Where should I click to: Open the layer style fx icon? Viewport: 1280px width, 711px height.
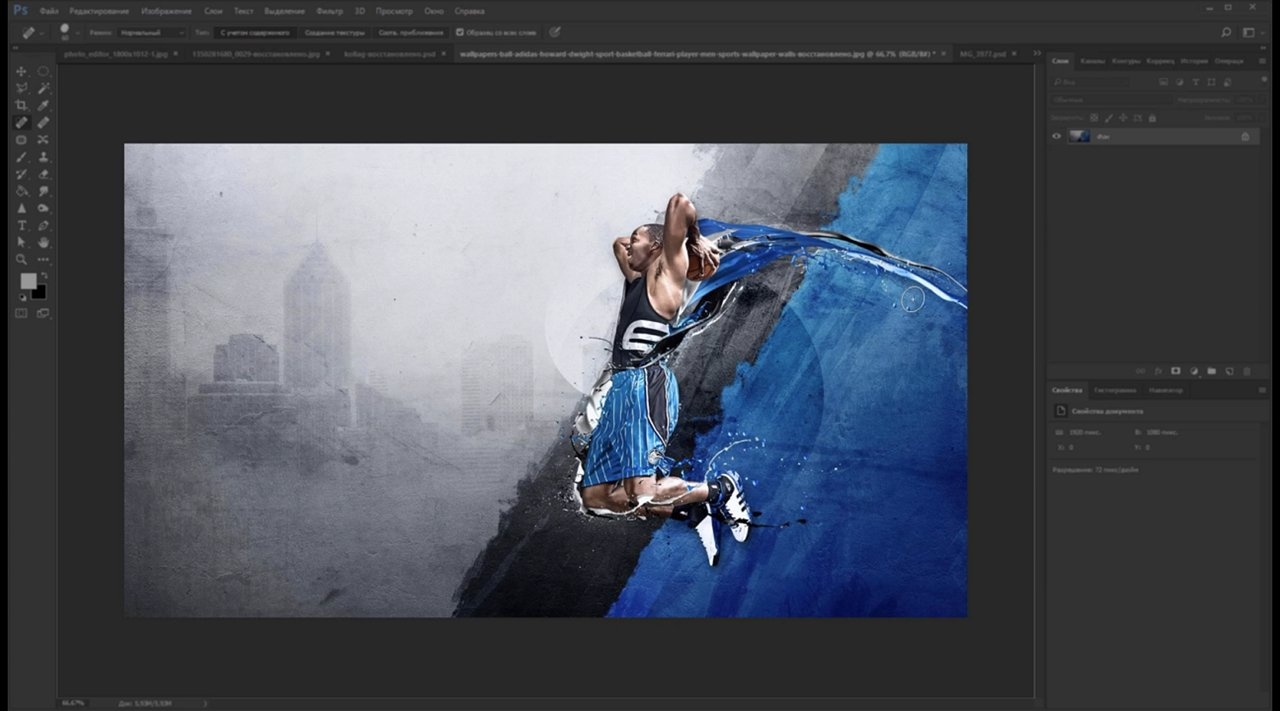click(x=1158, y=371)
